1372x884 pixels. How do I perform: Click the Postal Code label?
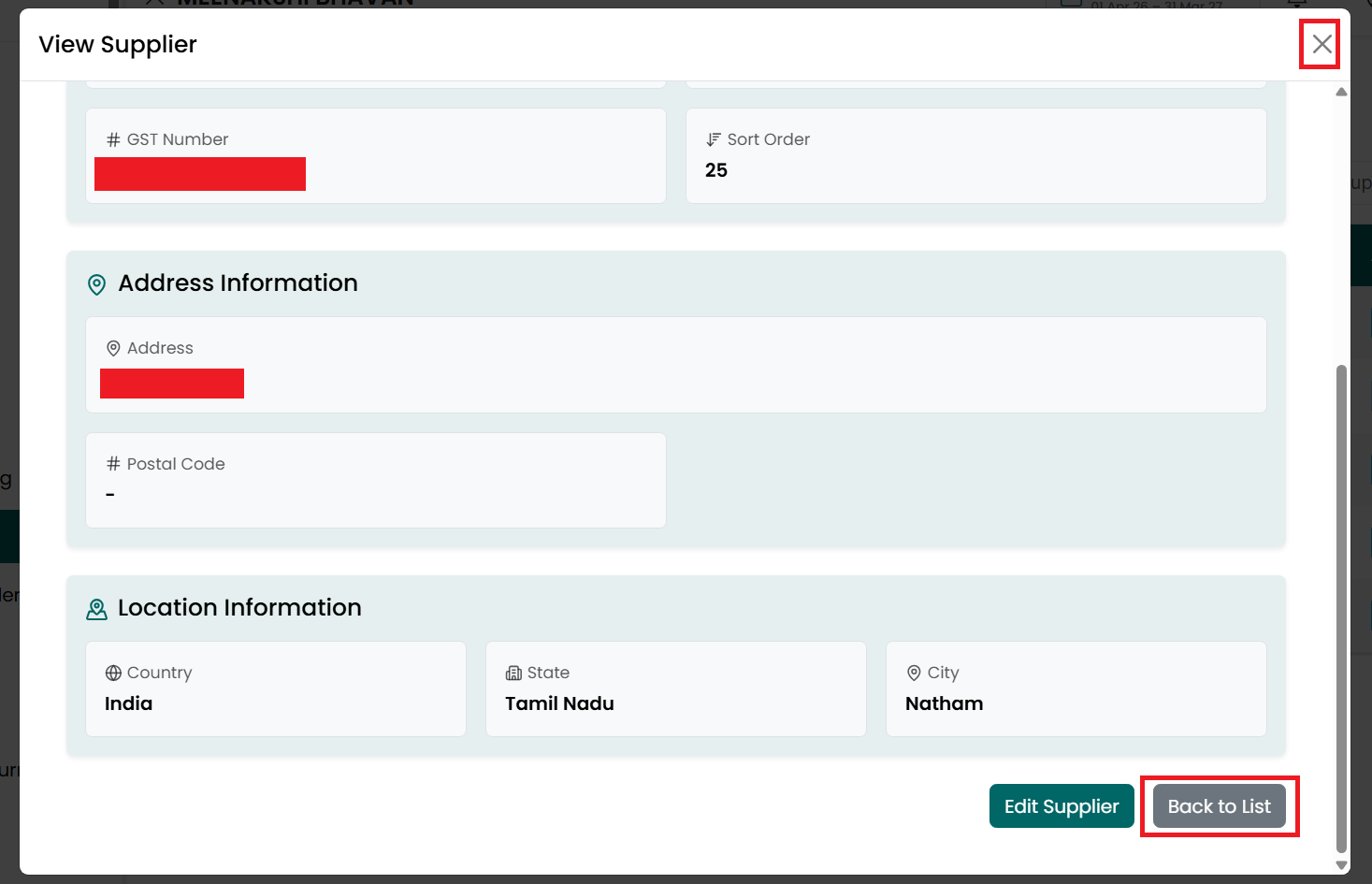[176, 464]
